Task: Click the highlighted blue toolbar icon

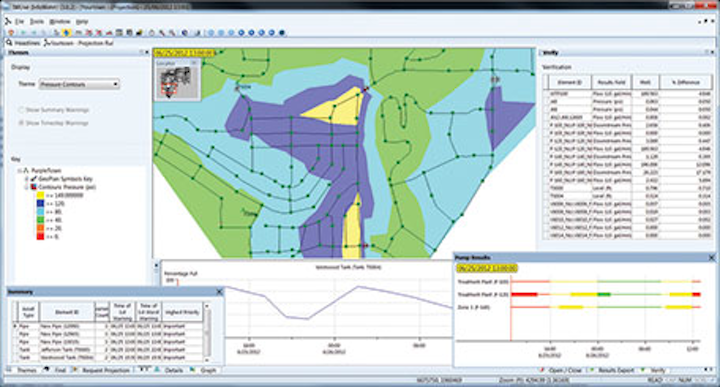Action: [x=67, y=33]
